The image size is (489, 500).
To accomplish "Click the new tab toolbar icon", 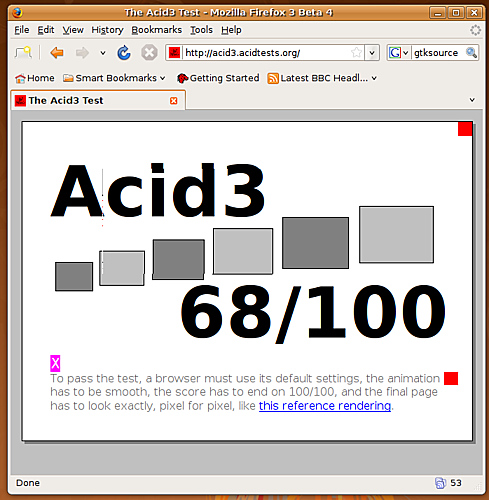I will pos(23,53).
